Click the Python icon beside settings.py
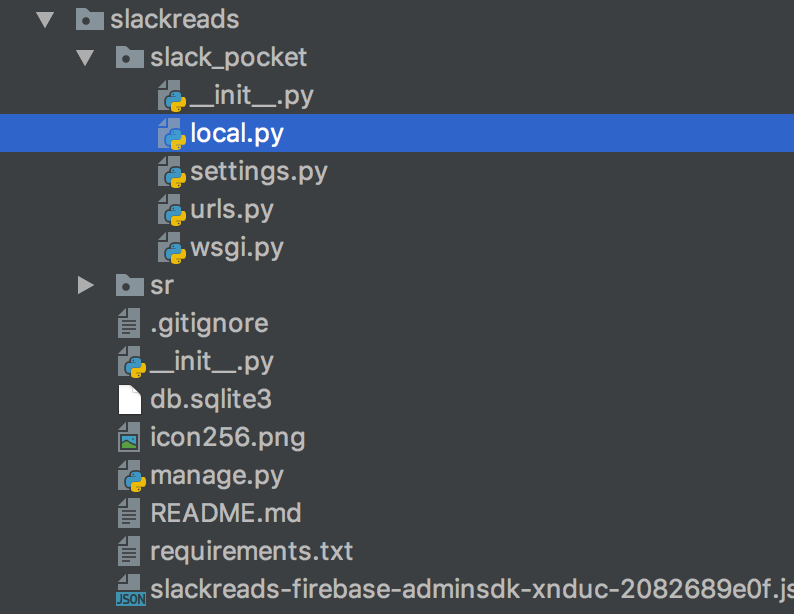This screenshot has height=614, width=794. click(172, 172)
